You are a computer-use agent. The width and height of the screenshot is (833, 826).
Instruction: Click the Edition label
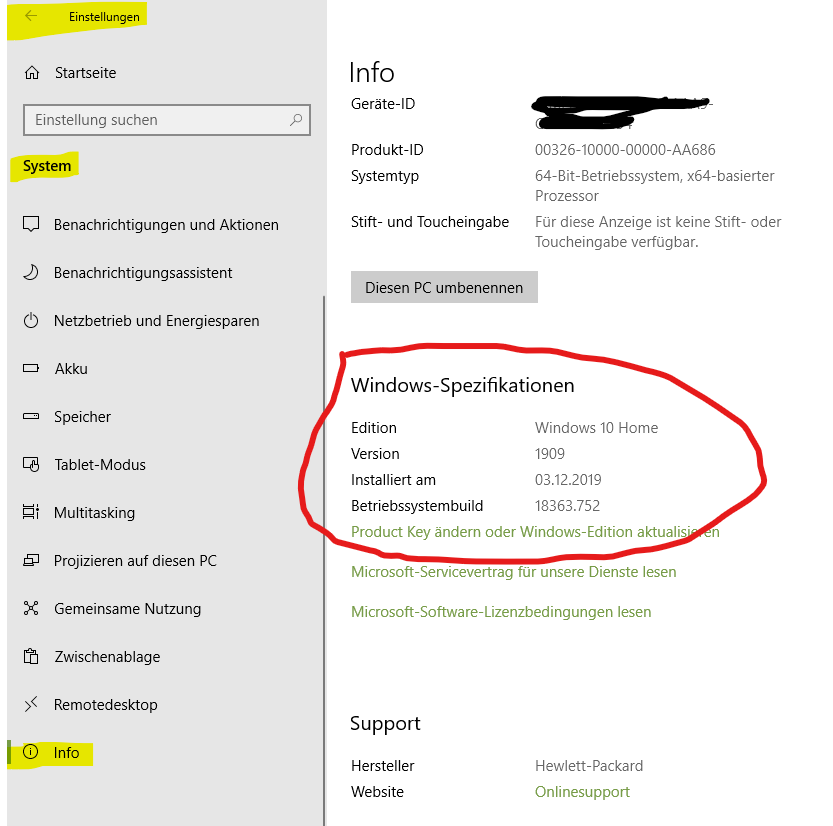(x=374, y=428)
